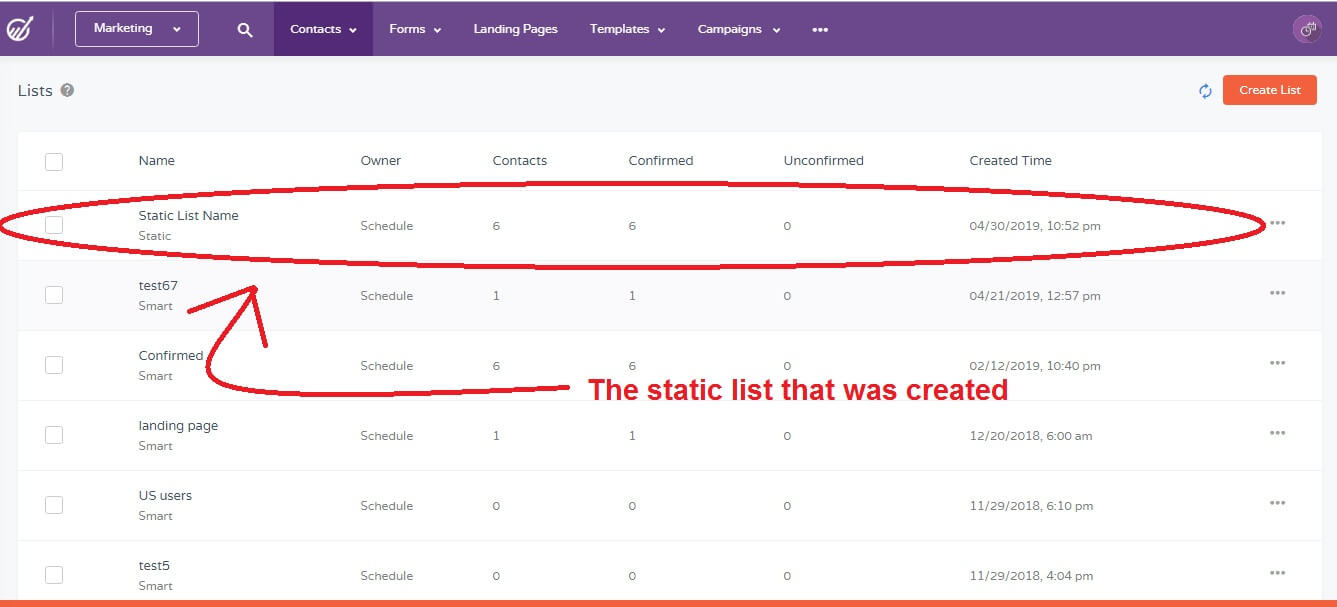
Task: Open the actions menu for test67 list
Action: [1277, 293]
